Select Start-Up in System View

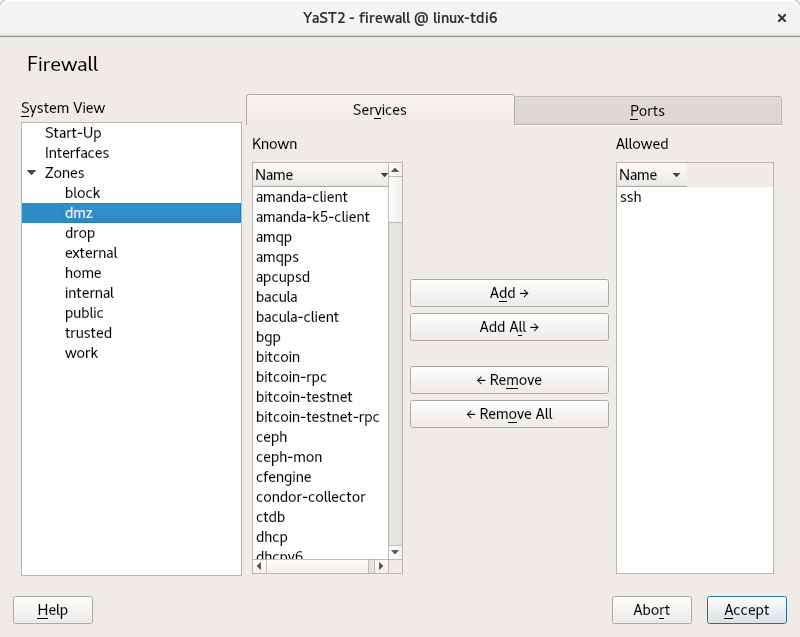(73, 133)
